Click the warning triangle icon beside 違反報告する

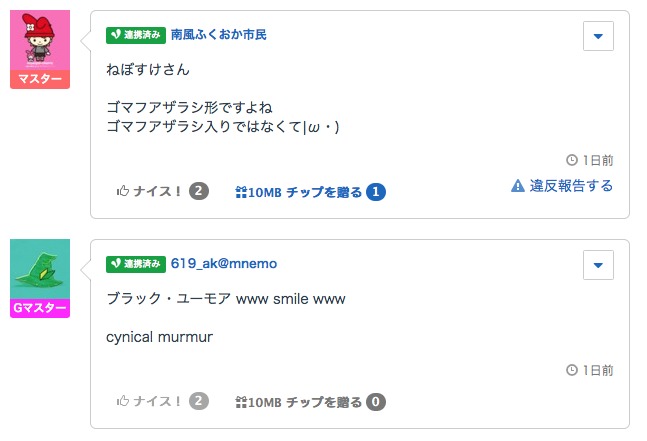(517, 185)
